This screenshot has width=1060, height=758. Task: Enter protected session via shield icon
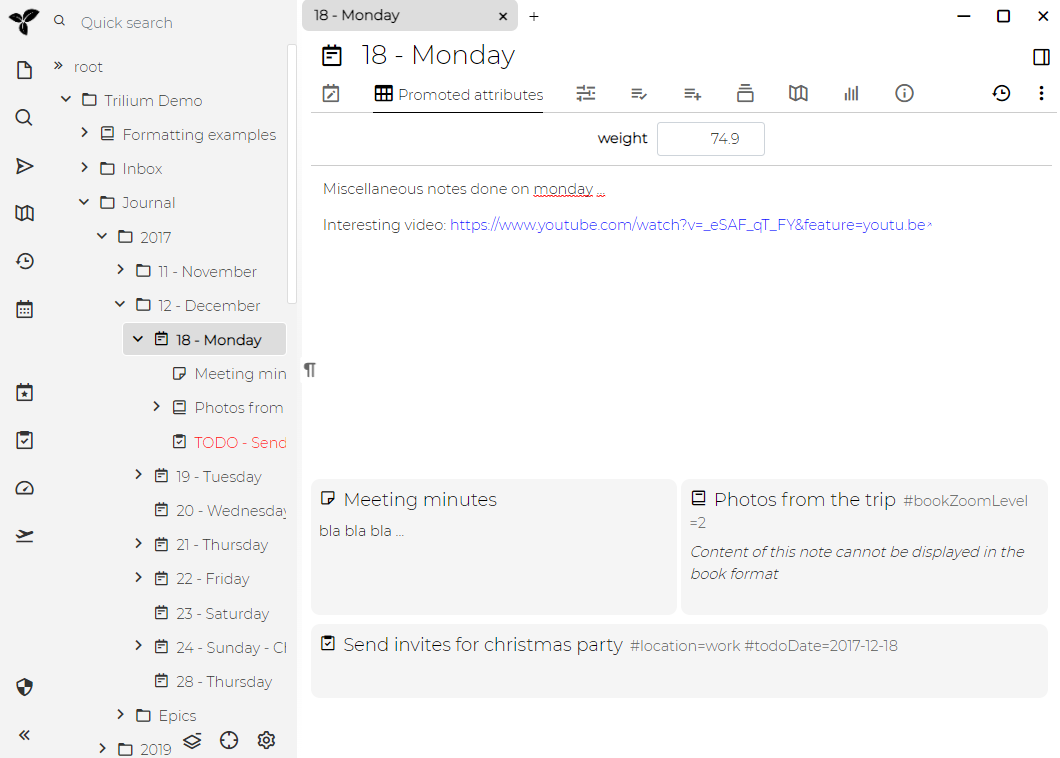click(24, 687)
